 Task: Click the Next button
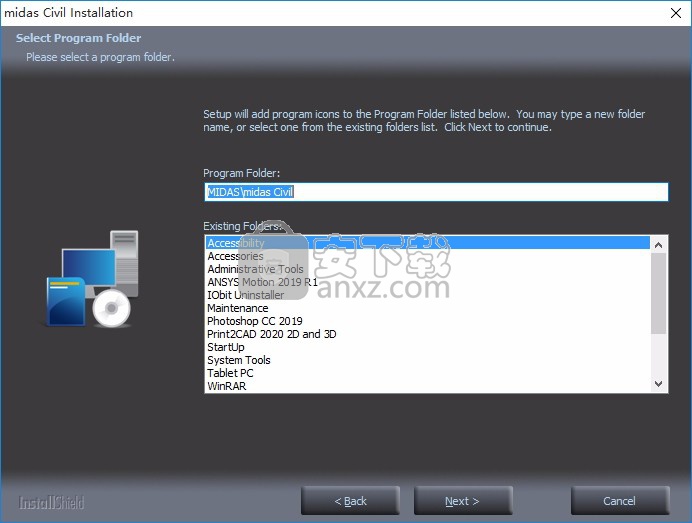(x=463, y=501)
